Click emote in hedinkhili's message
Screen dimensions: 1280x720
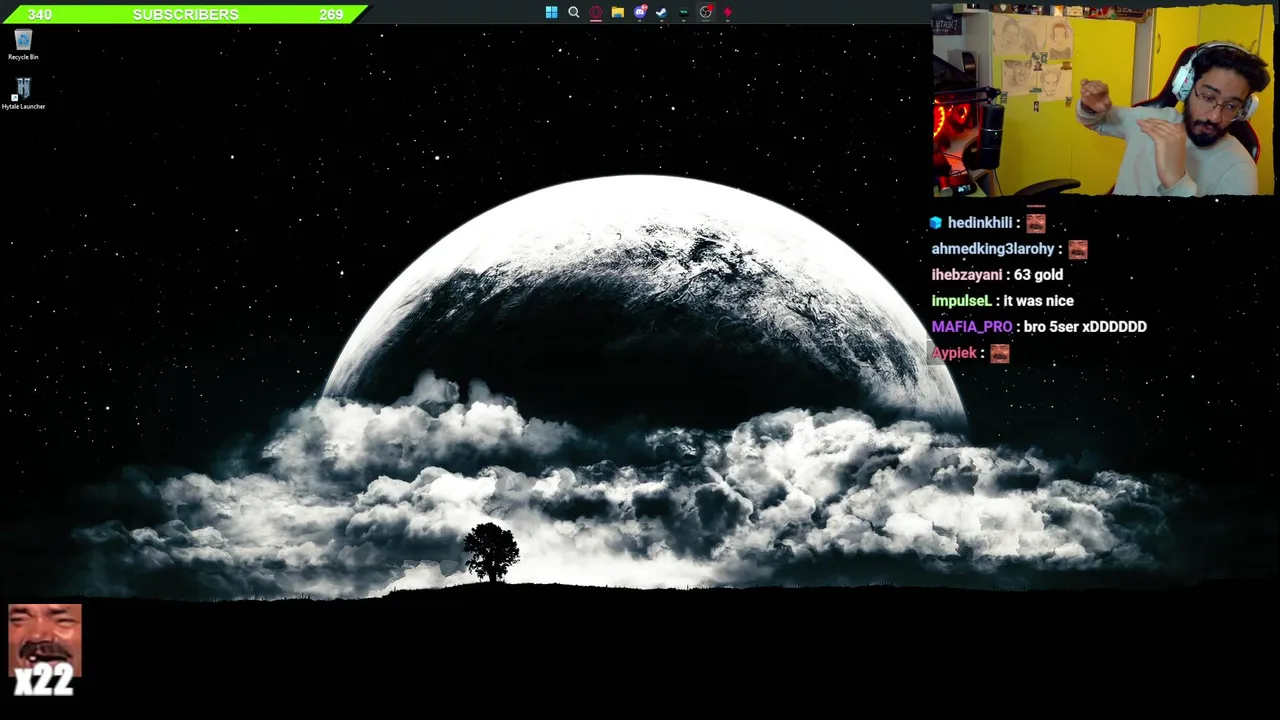1035,223
